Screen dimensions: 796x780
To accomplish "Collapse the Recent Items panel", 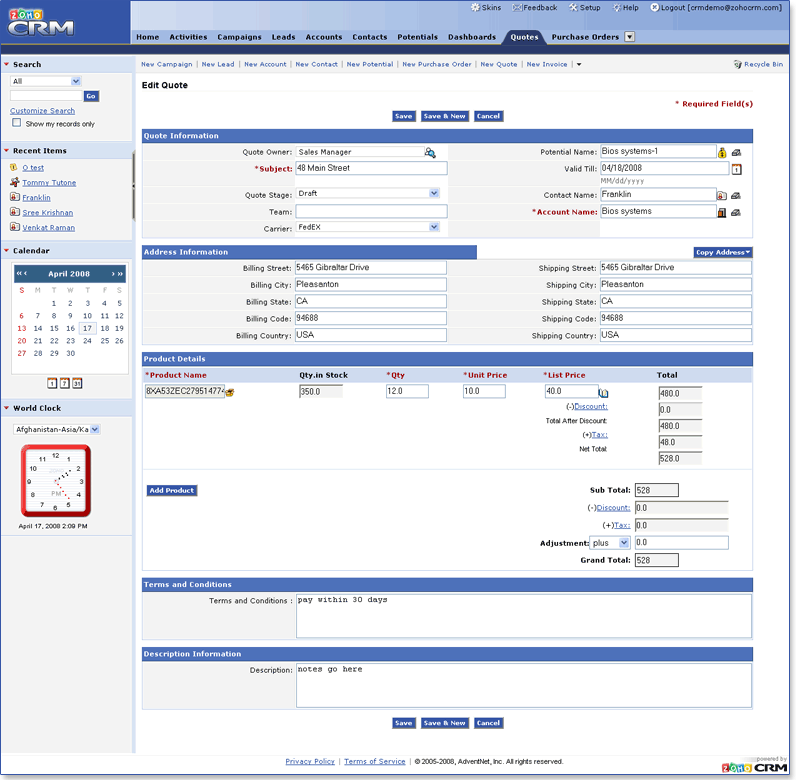I will click(8, 150).
